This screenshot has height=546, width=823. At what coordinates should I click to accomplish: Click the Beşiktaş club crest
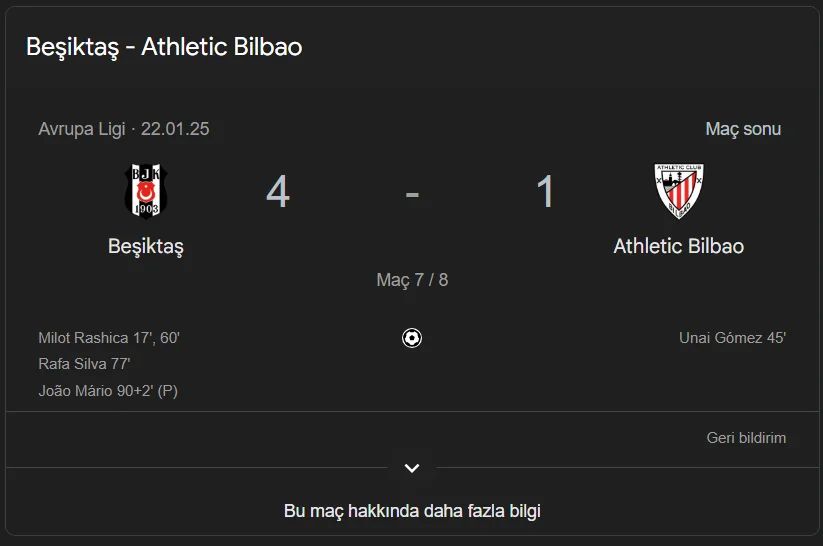(146, 190)
